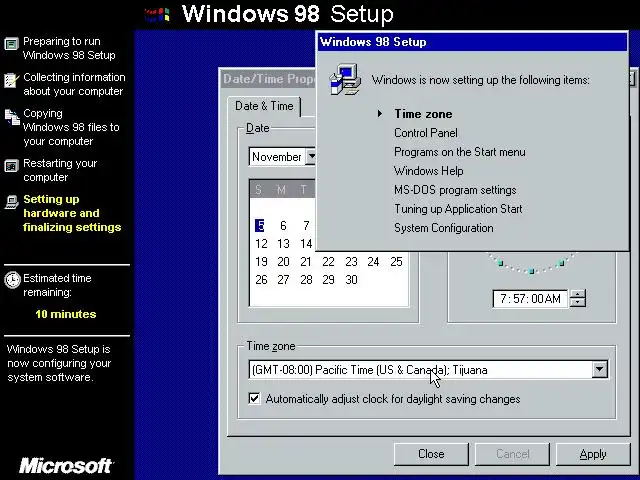Click the Windows flag logo in header
The height and width of the screenshot is (480, 640).
click(x=157, y=15)
